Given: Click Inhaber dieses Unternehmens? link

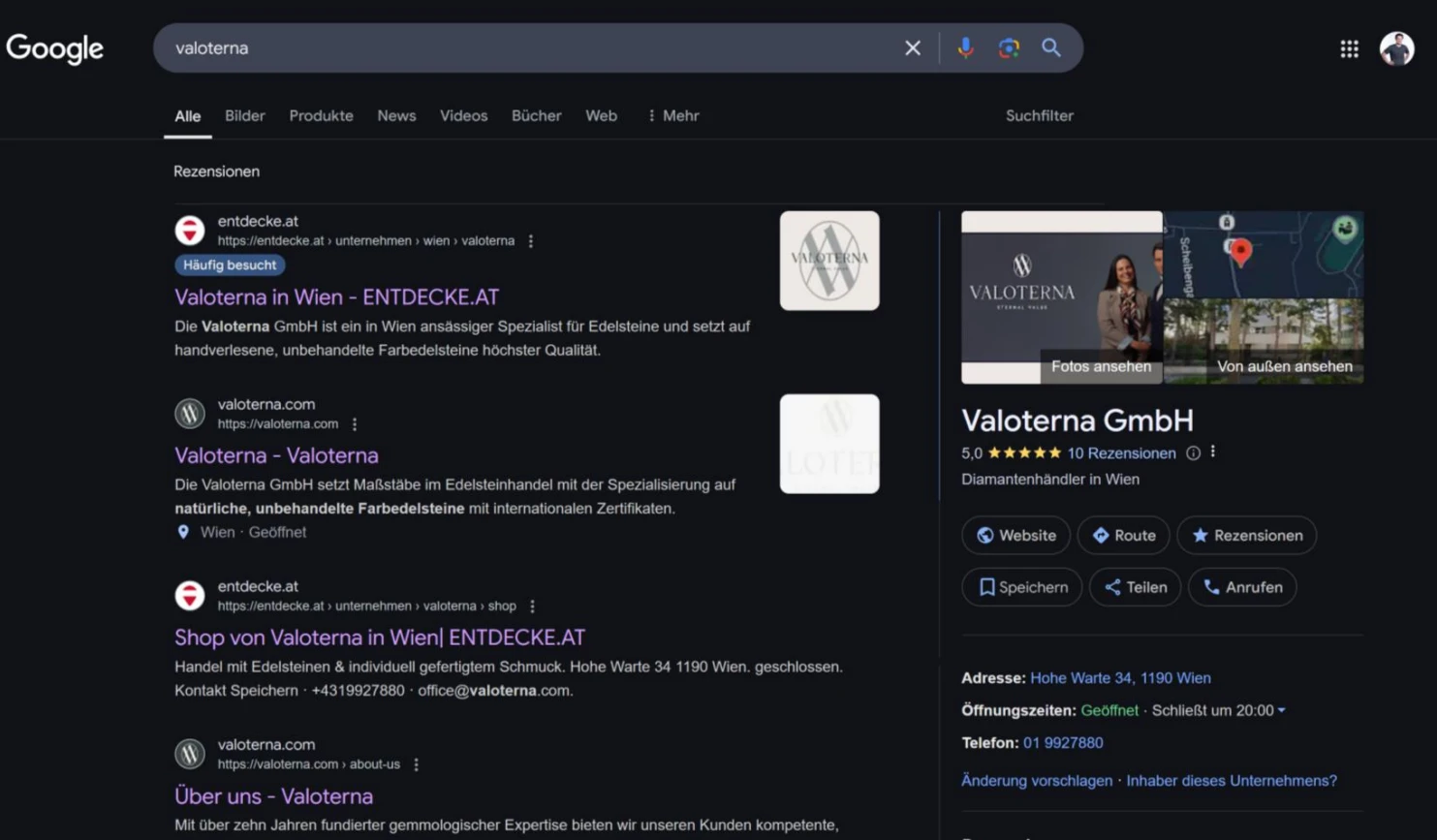Looking at the screenshot, I should (x=1232, y=781).
